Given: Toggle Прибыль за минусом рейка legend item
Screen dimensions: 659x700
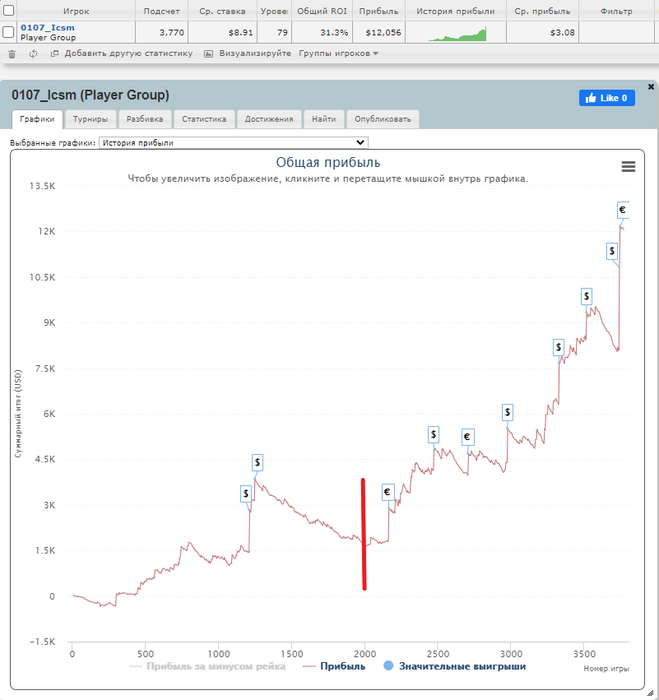Looking at the screenshot, I should click(x=207, y=667).
